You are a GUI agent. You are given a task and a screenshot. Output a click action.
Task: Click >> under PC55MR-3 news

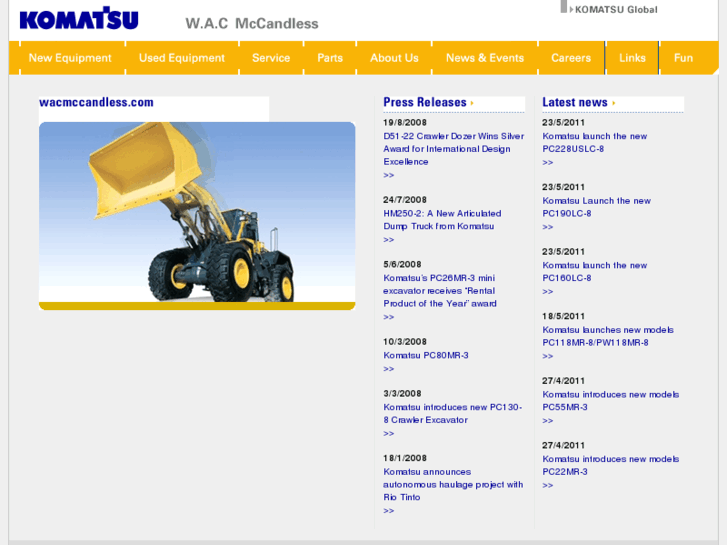point(548,421)
